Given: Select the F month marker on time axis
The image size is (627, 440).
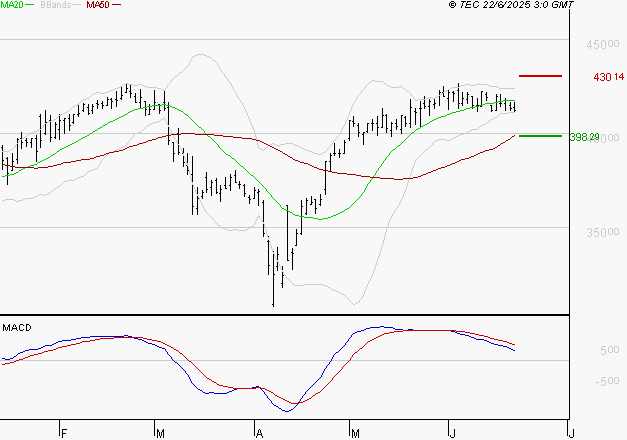Looking at the screenshot, I should [x=62, y=432].
